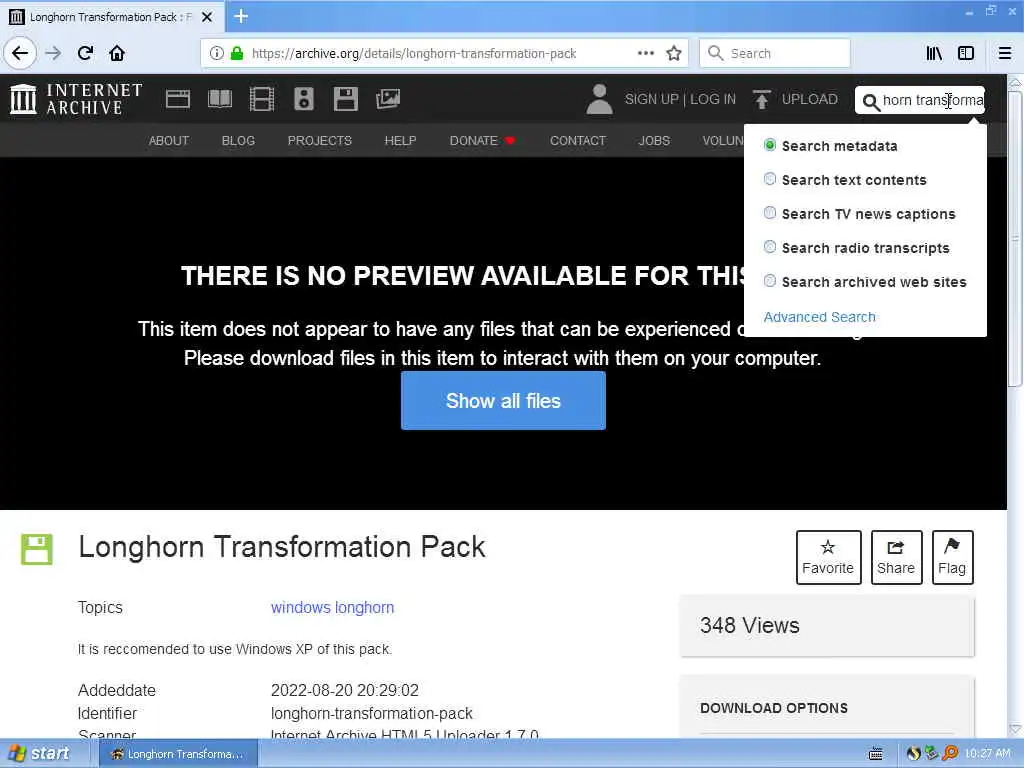This screenshot has width=1024, height=768.
Task: Bookmark this page with the star
Action: pyautogui.click(x=674, y=54)
